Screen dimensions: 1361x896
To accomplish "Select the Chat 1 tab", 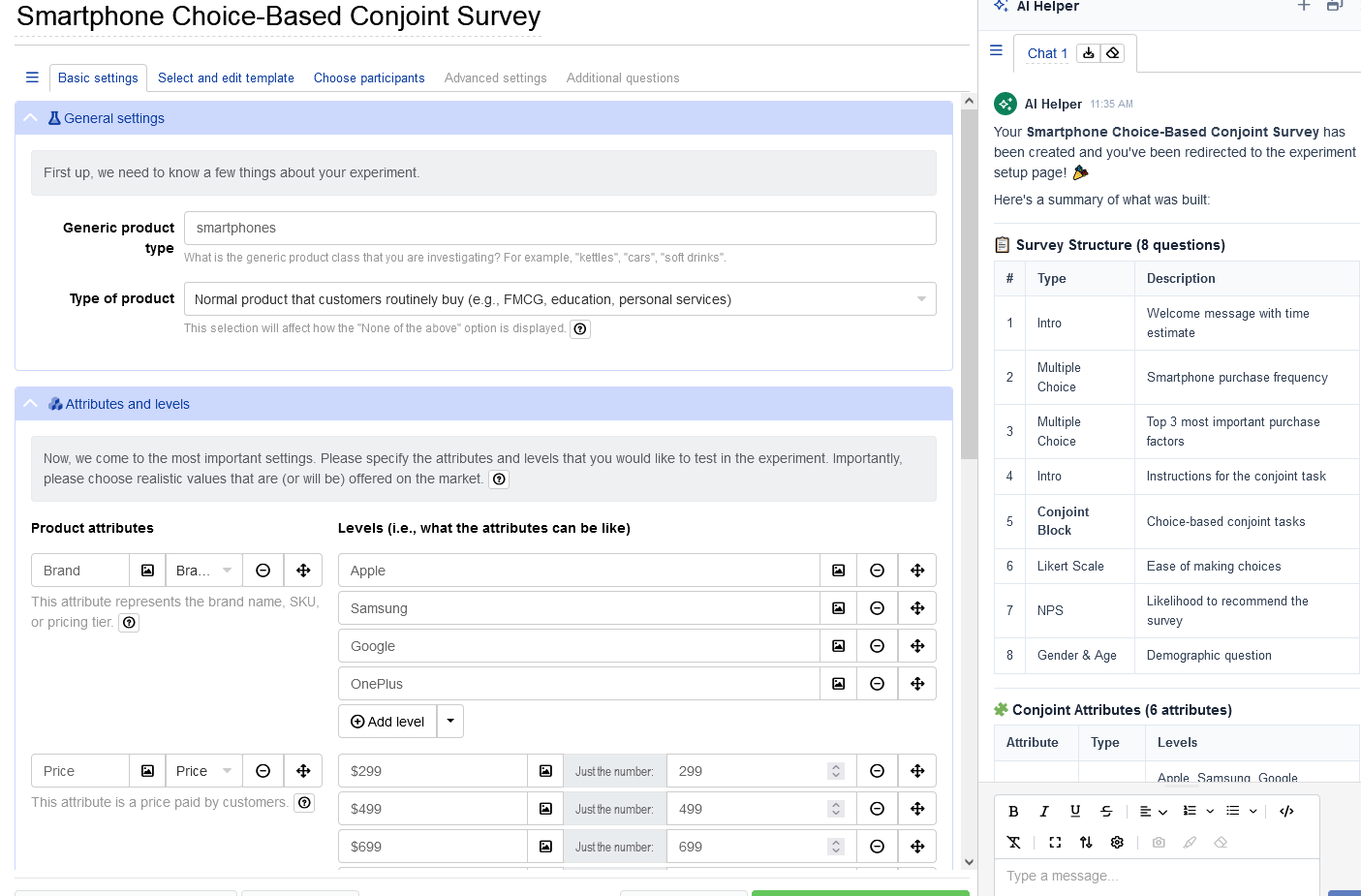I will [x=1047, y=53].
